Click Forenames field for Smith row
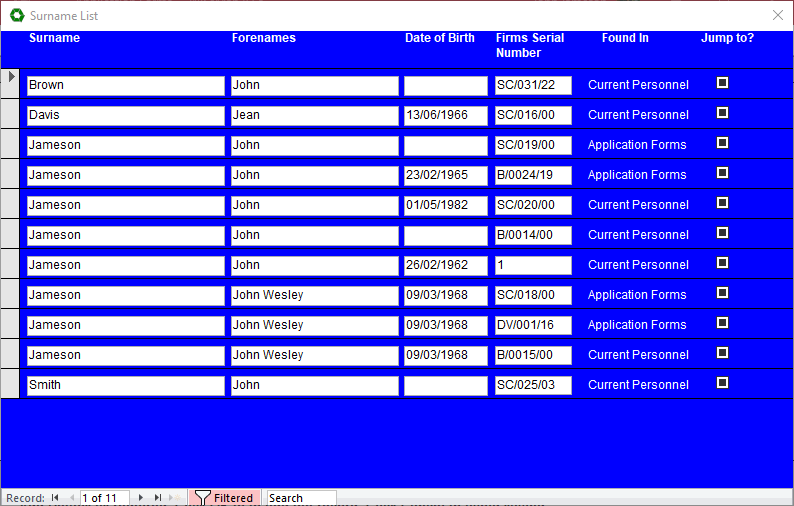The height and width of the screenshot is (506, 794). point(314,385)
